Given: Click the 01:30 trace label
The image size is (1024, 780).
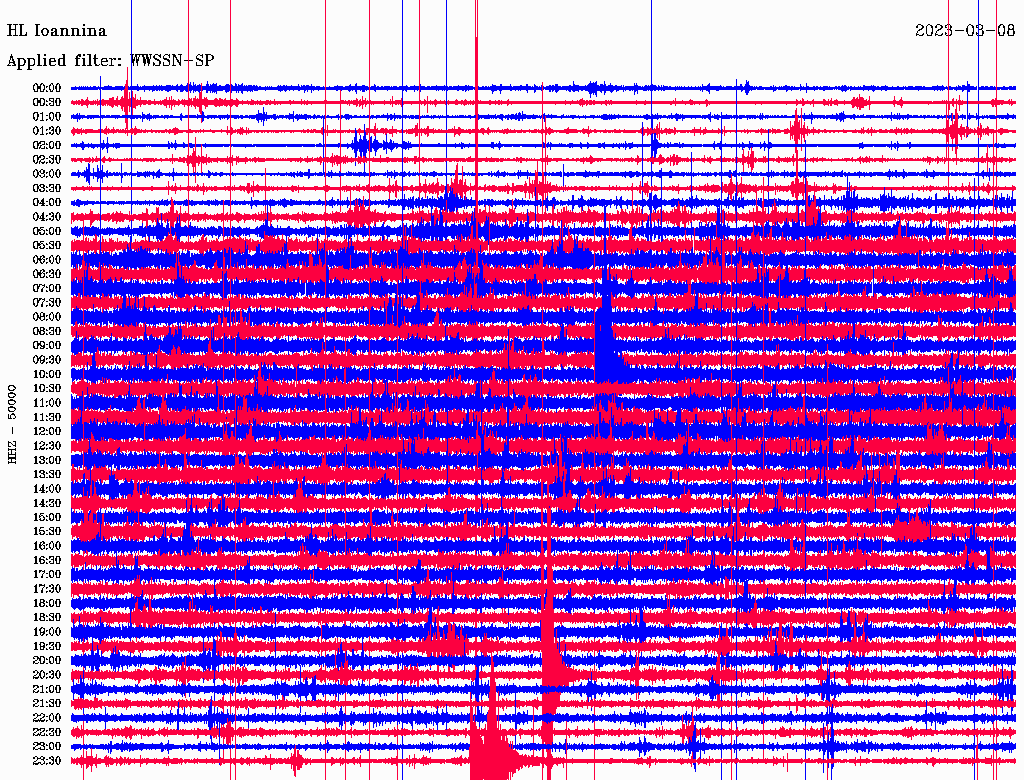Looking at the screenshot, I should (47, 131).
